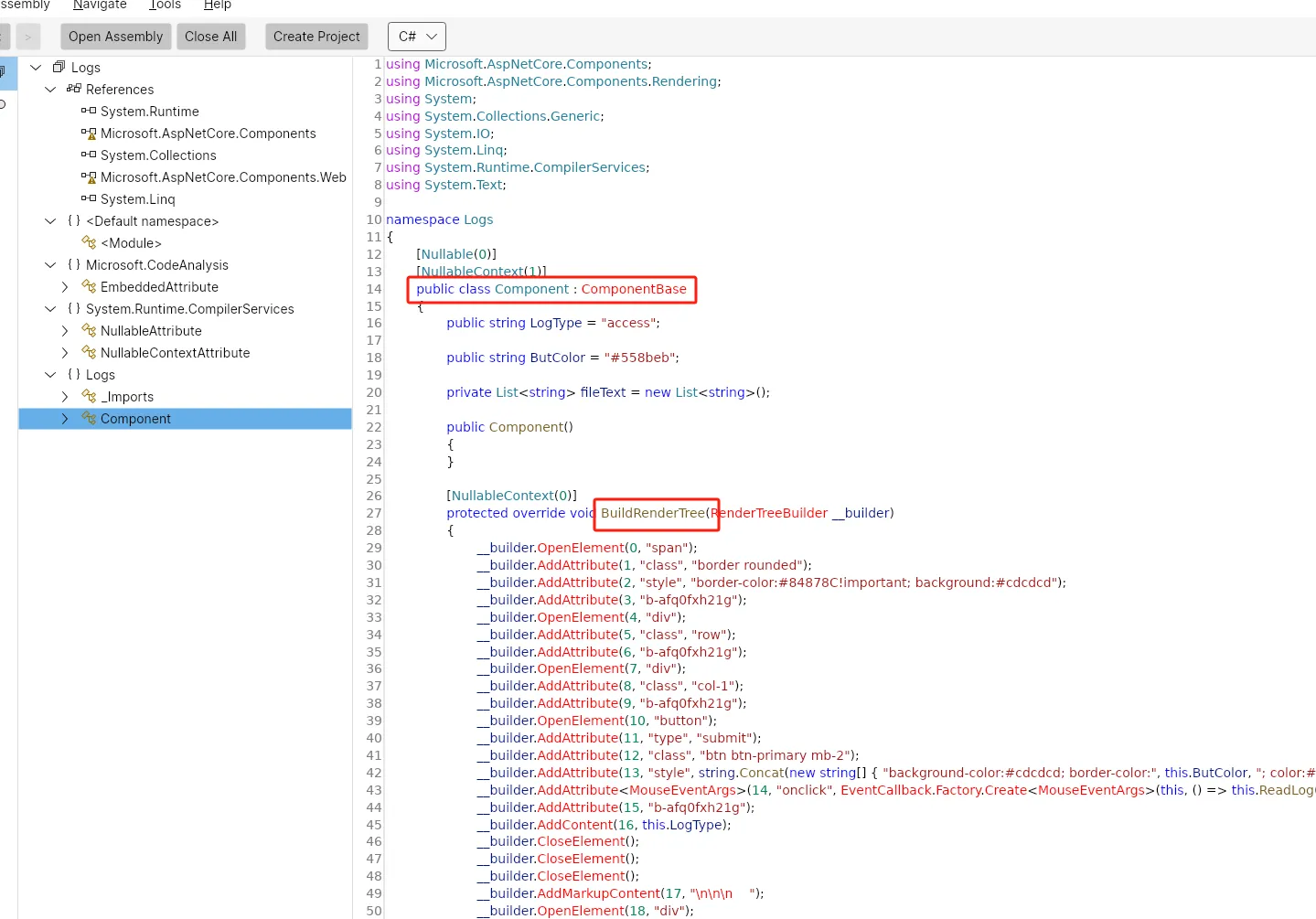Image resolution: width=1316 pixels, height=919 pixels.
Task: Click the Microsoft.CodeAnalysis namespace braces icon
Action: (74, 264)
